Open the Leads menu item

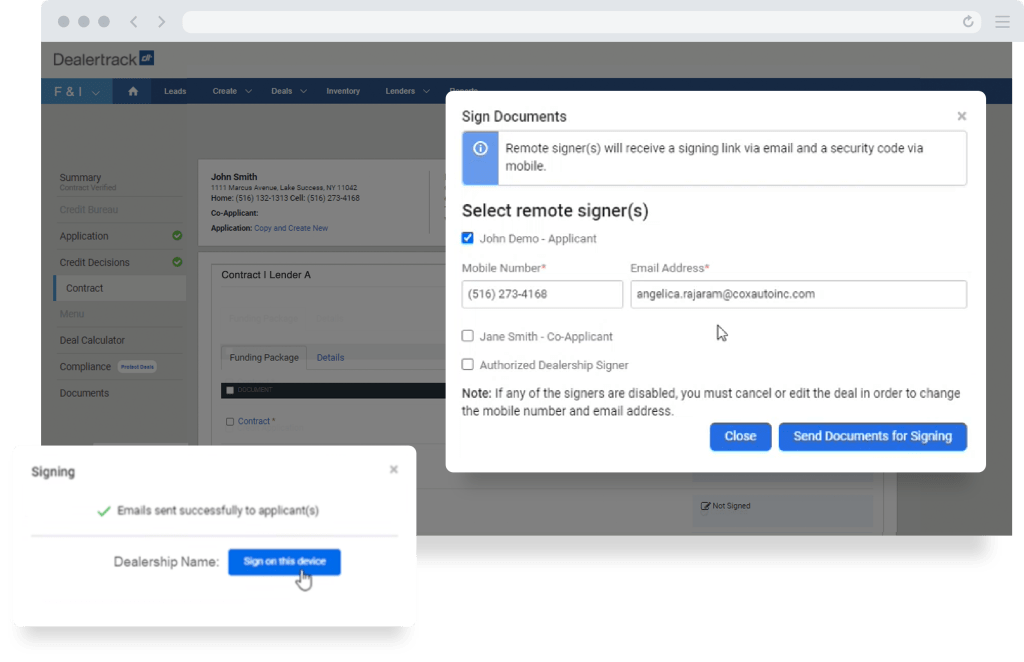click(175, 91)
